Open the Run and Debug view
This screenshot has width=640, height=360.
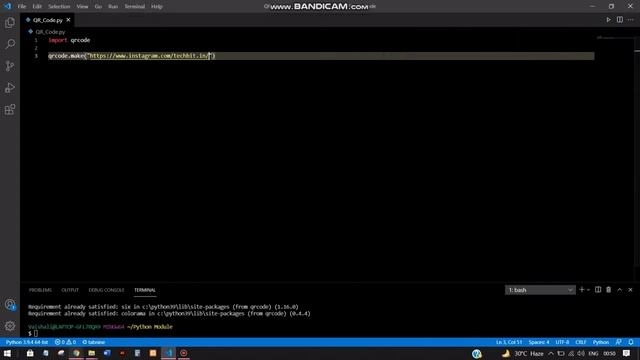pyautogui.click(x=10, y=88)
